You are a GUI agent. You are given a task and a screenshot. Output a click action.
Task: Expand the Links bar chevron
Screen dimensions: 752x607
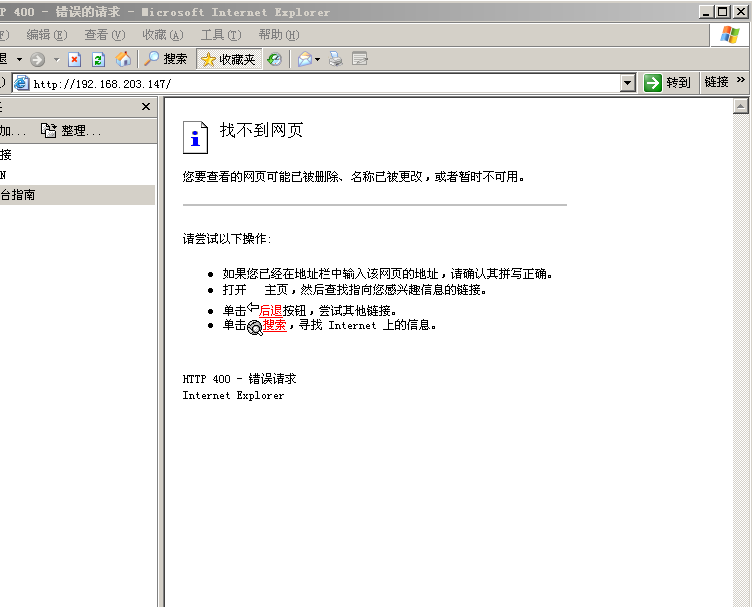[740, 80]
